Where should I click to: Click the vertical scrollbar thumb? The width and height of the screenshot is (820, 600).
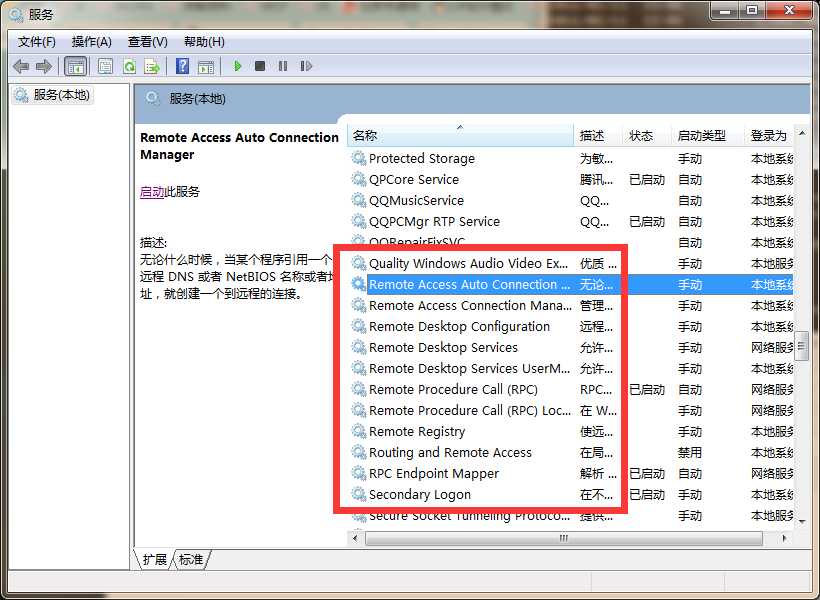pyautogui.click(x=802, y=346)
